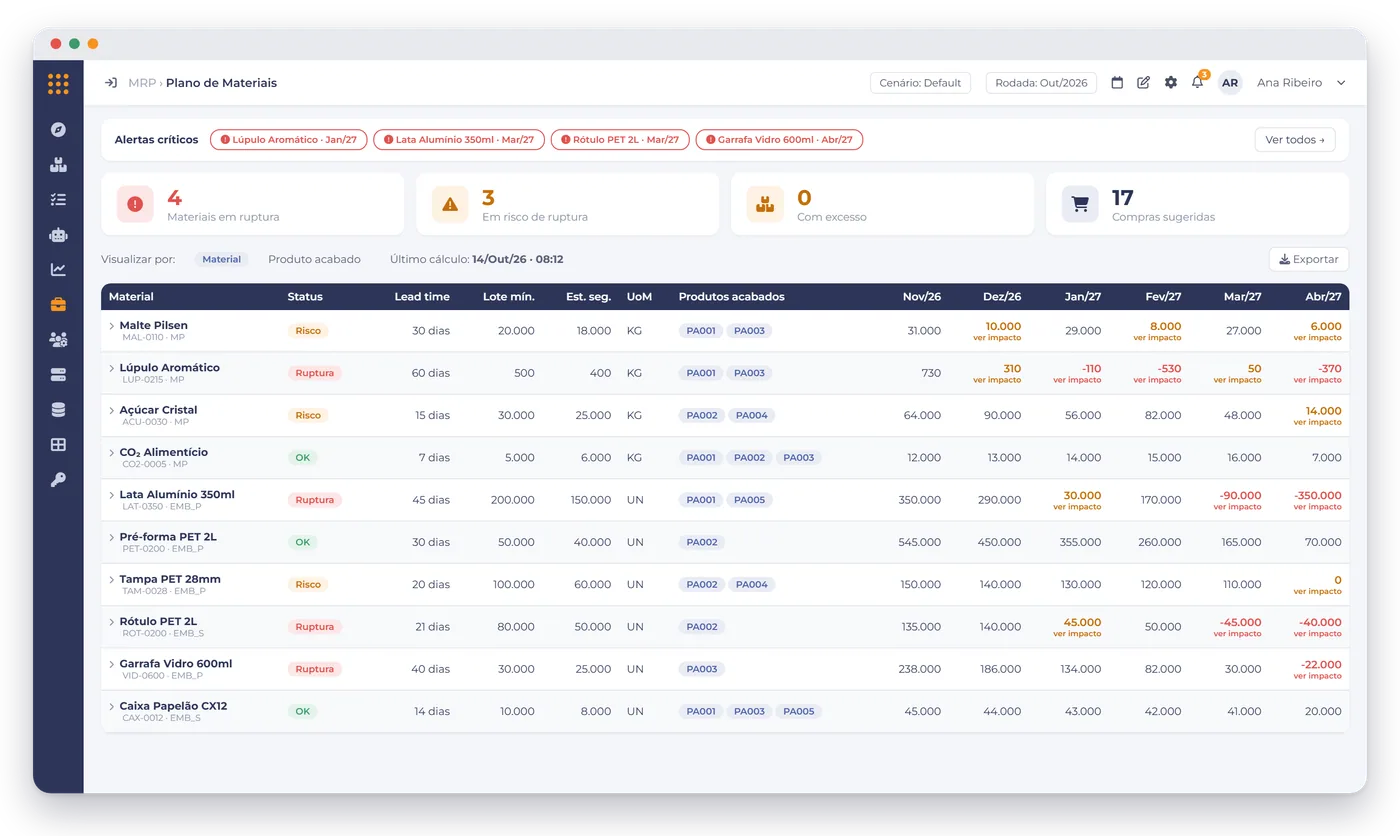Open the settings gear icon in header

tap(1171, 83)
